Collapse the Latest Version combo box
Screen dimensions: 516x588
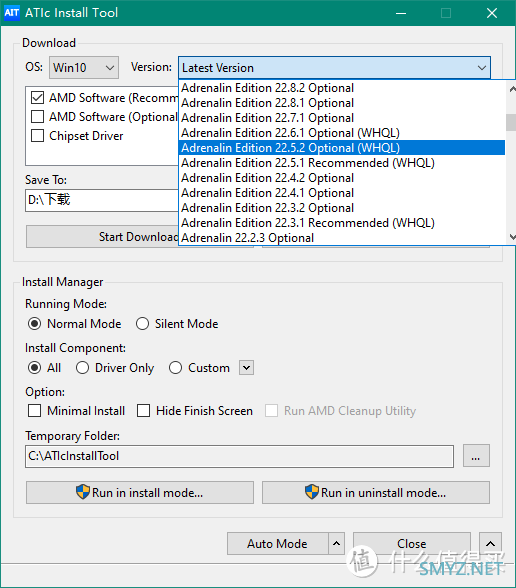coord(334,68)
